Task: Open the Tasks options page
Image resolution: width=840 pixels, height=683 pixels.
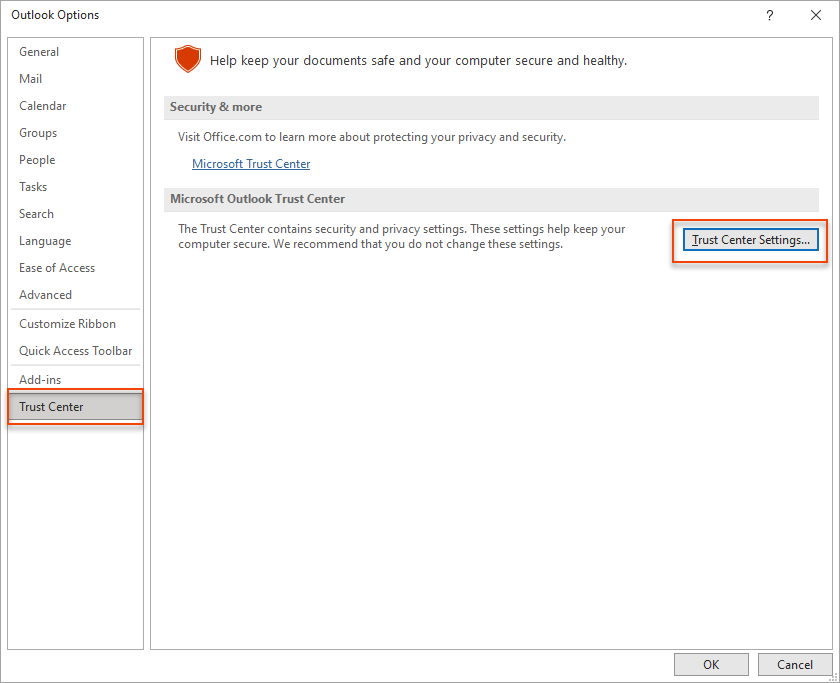Action: tap(33, 187)
